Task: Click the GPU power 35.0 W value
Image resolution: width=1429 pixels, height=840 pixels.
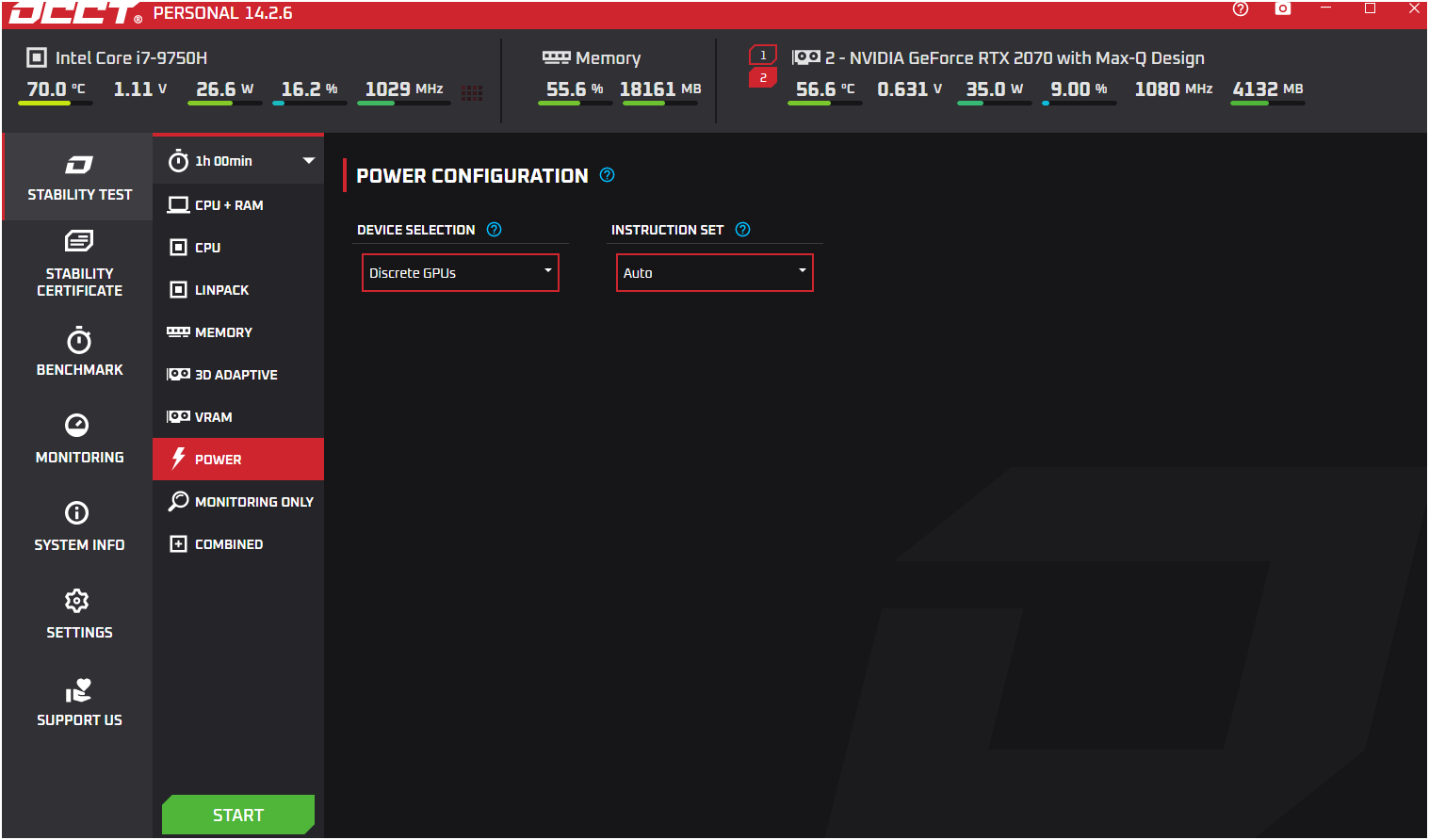Action: (995, 89)
